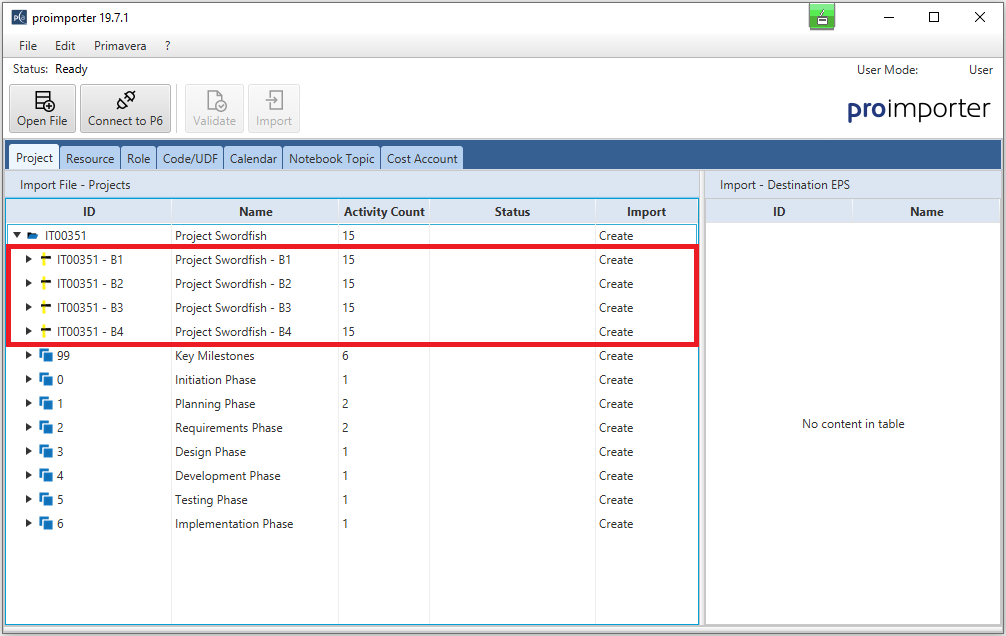Switch to the Role tab

pos(139,159)
